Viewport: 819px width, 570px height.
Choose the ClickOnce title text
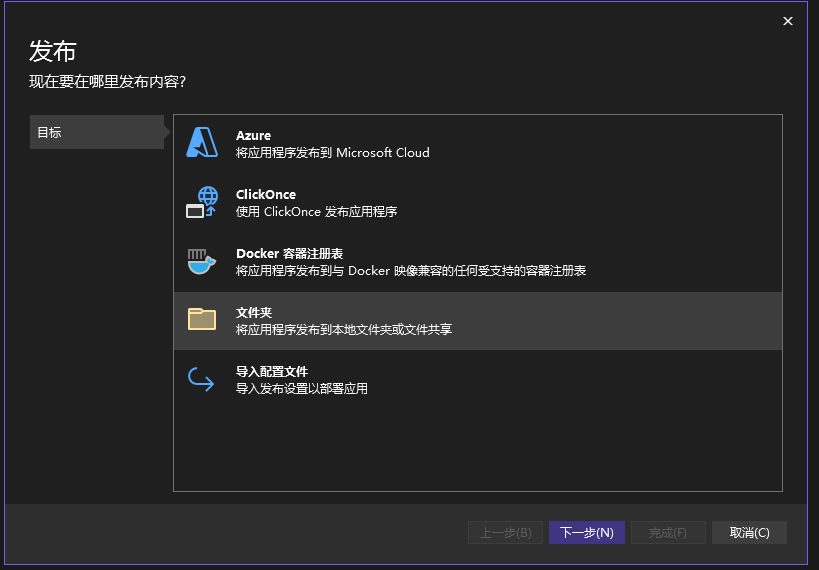point(266,194)
